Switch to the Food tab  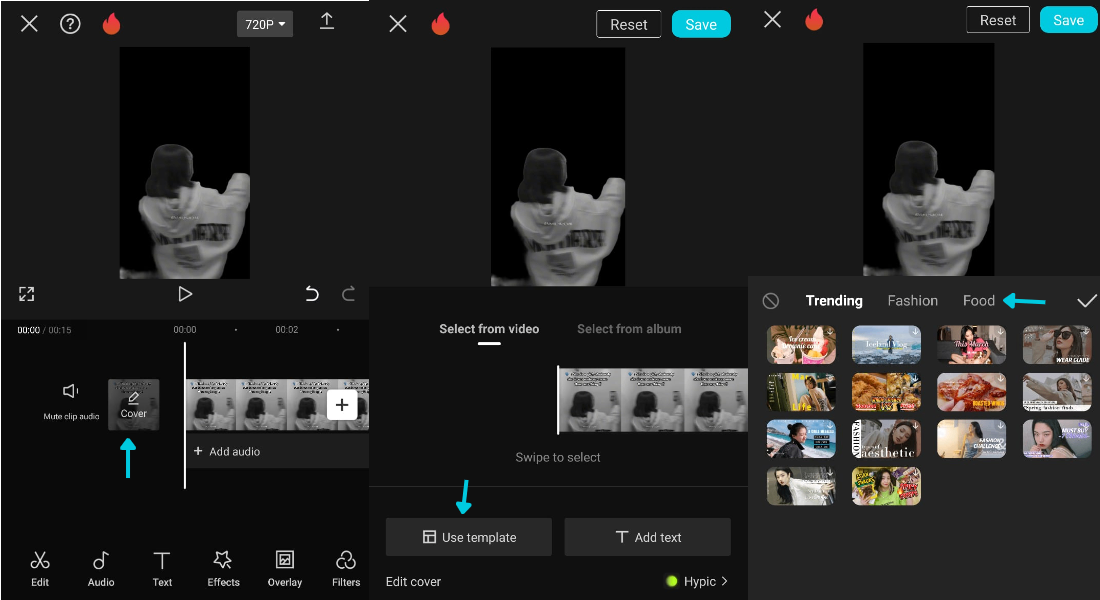coord(979,300)
